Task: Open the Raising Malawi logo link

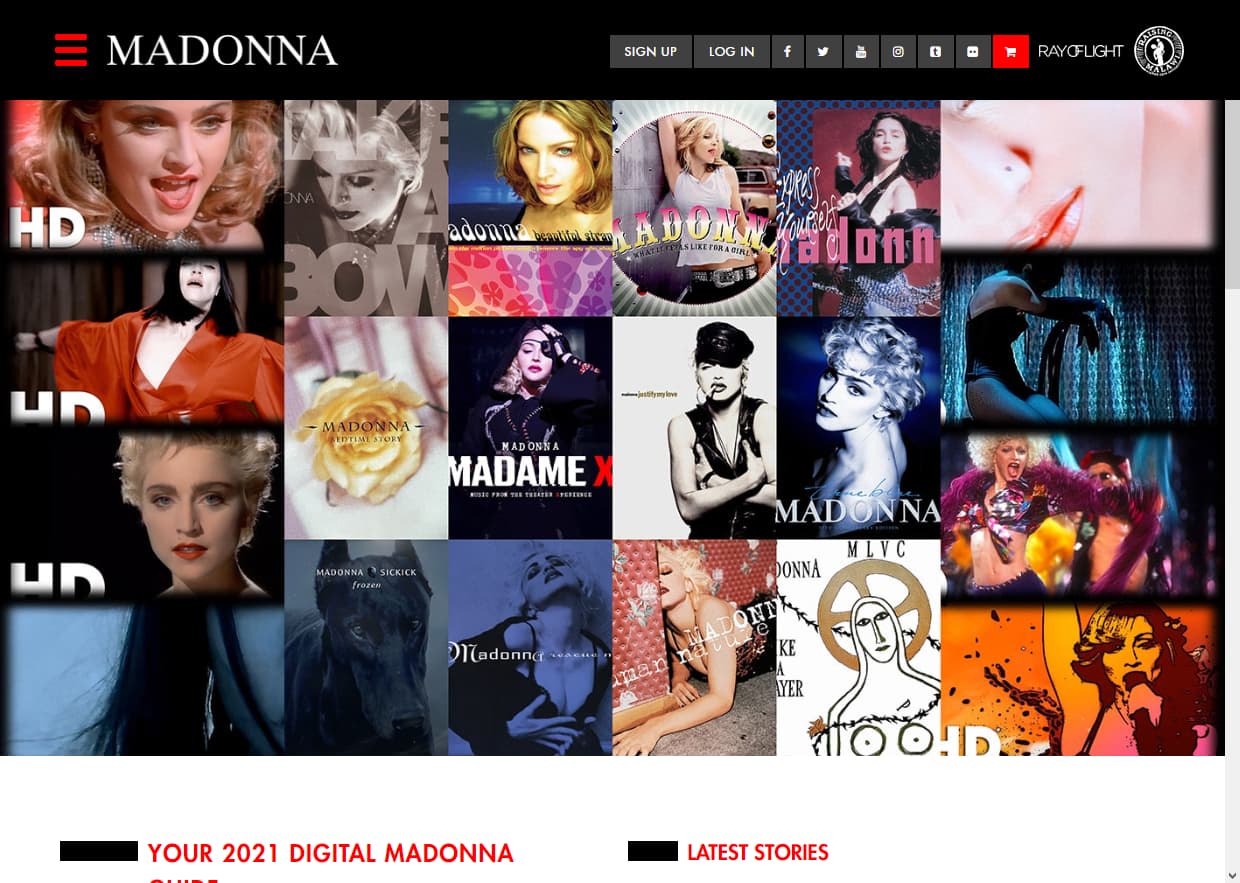Action: [x=1159, y=51]
